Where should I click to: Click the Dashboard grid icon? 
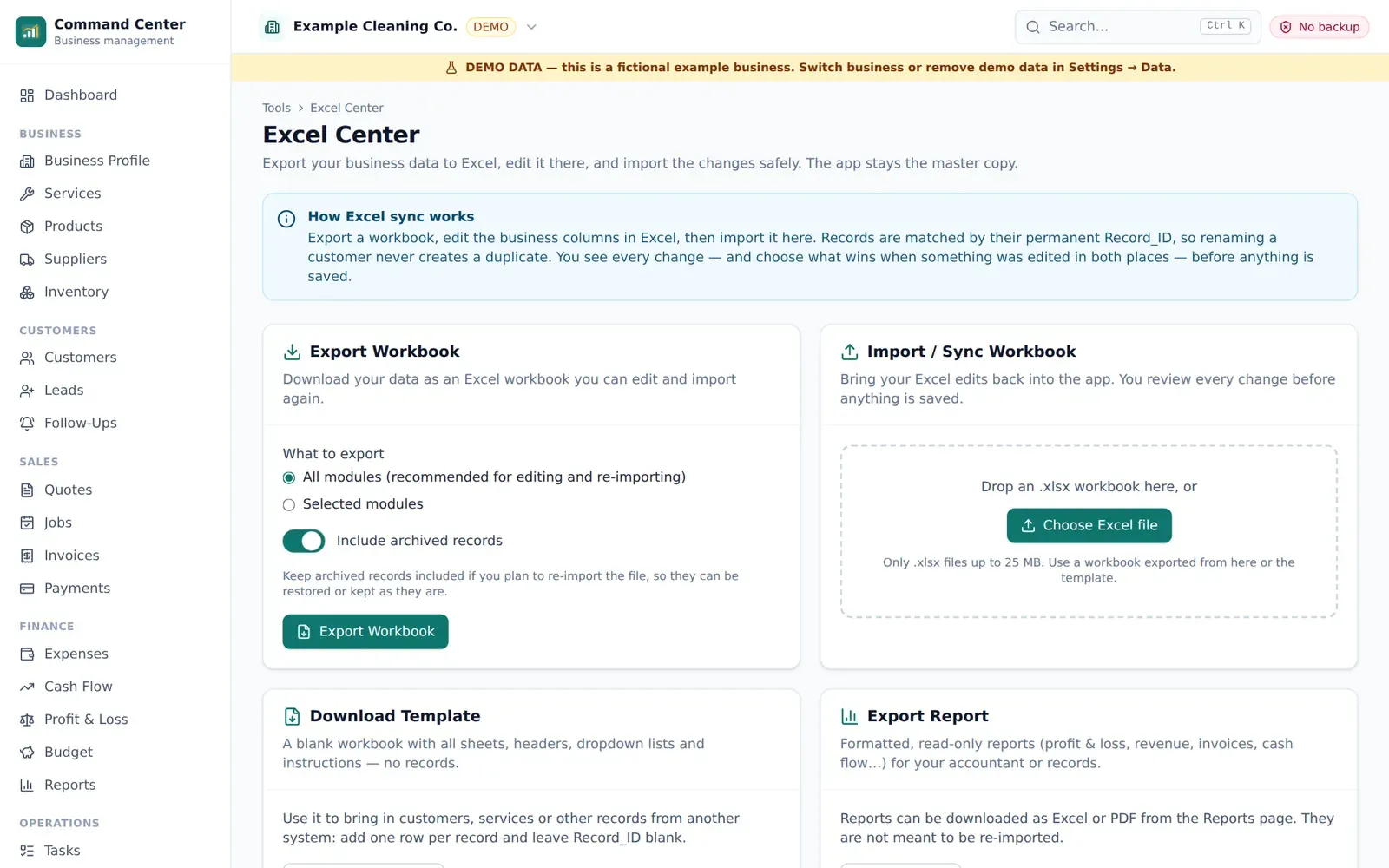tap(27, 95)
